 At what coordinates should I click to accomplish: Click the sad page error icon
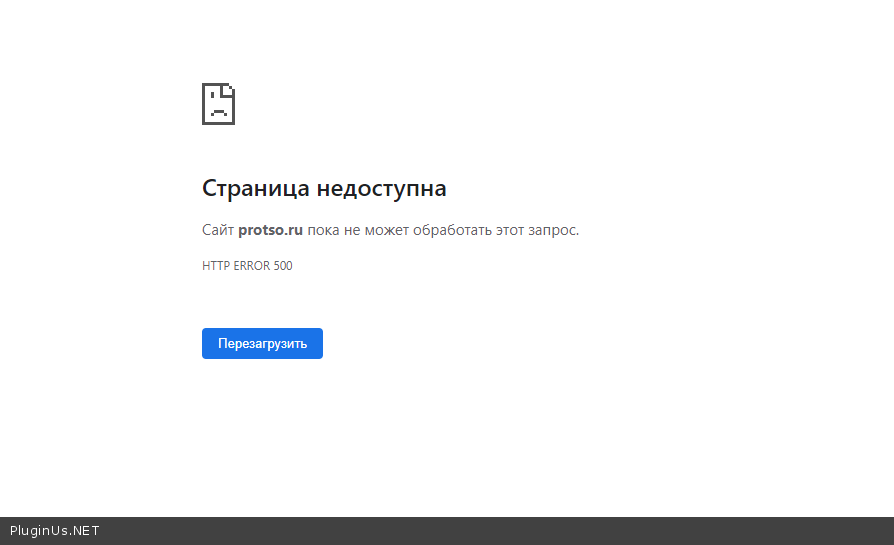(218, 104)
